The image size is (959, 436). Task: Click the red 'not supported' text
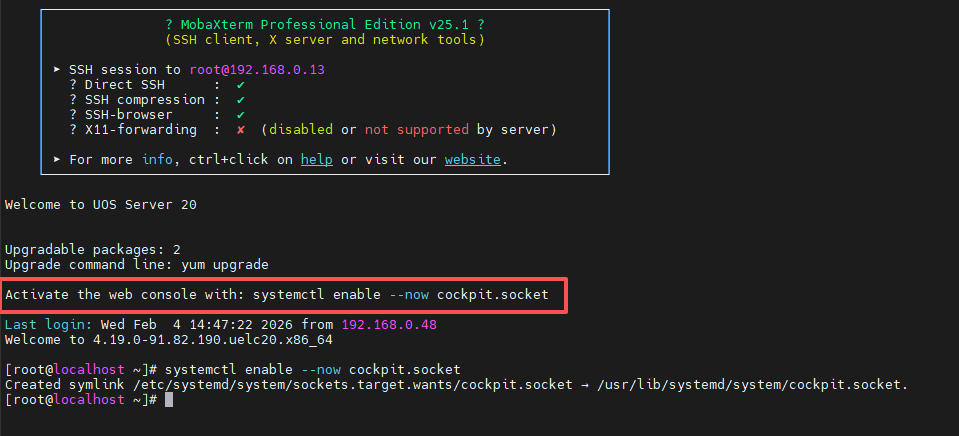coord(417,130)
